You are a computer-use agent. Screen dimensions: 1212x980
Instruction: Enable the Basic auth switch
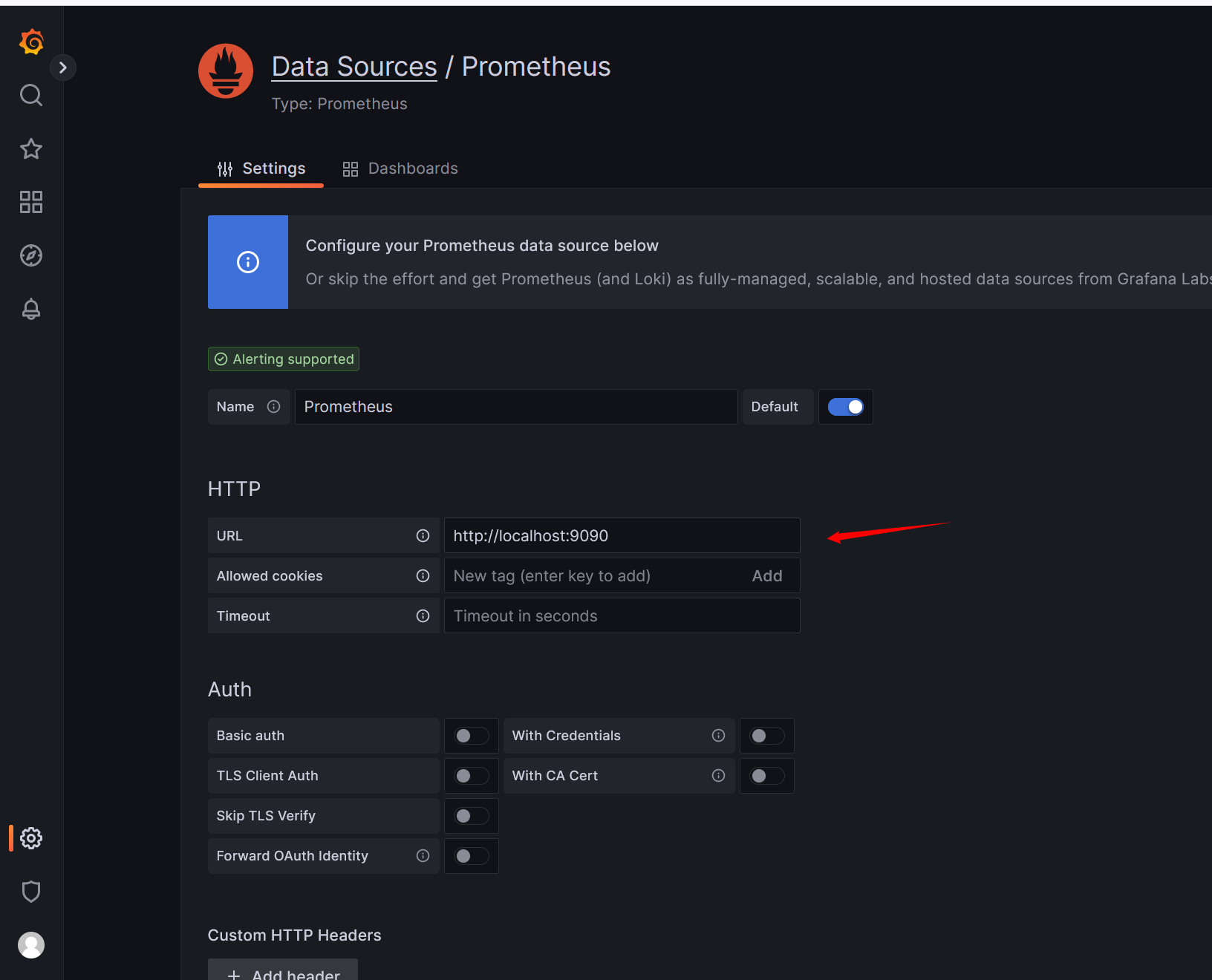click(471, 736)
